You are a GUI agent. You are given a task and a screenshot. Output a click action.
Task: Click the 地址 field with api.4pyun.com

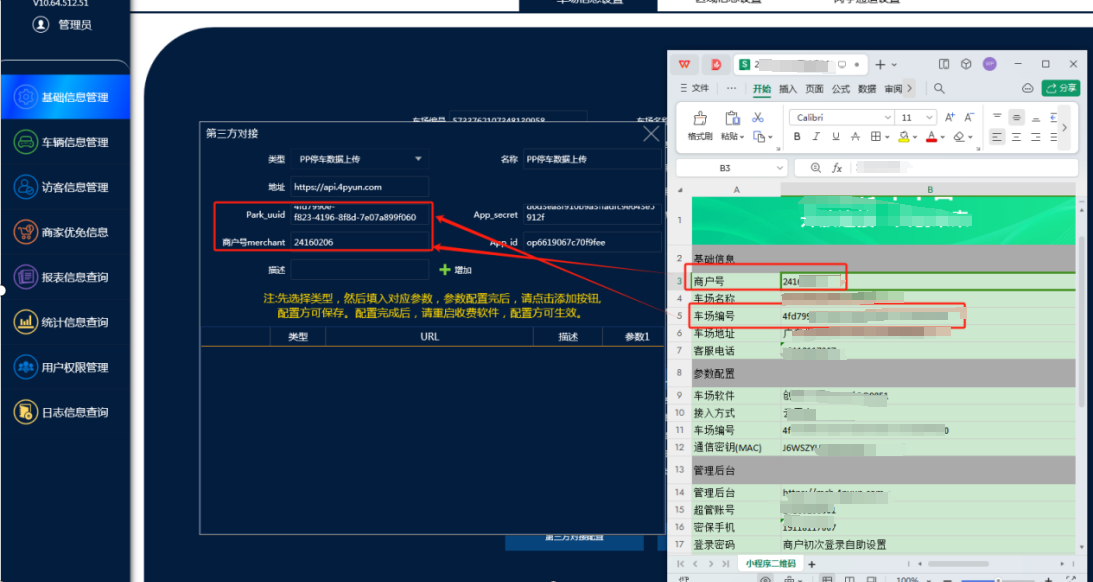click(360, 187)
